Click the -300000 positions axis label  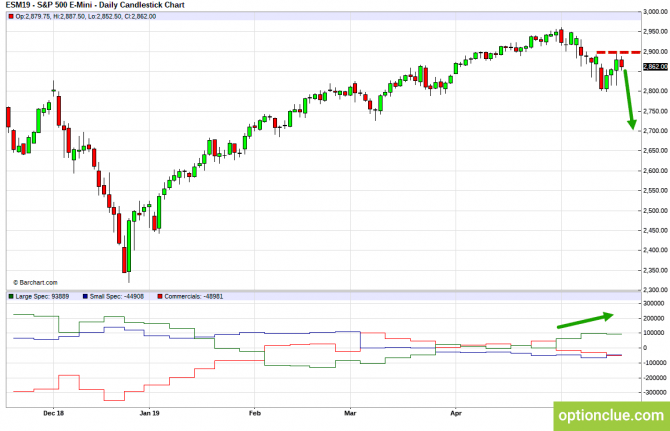655,393
